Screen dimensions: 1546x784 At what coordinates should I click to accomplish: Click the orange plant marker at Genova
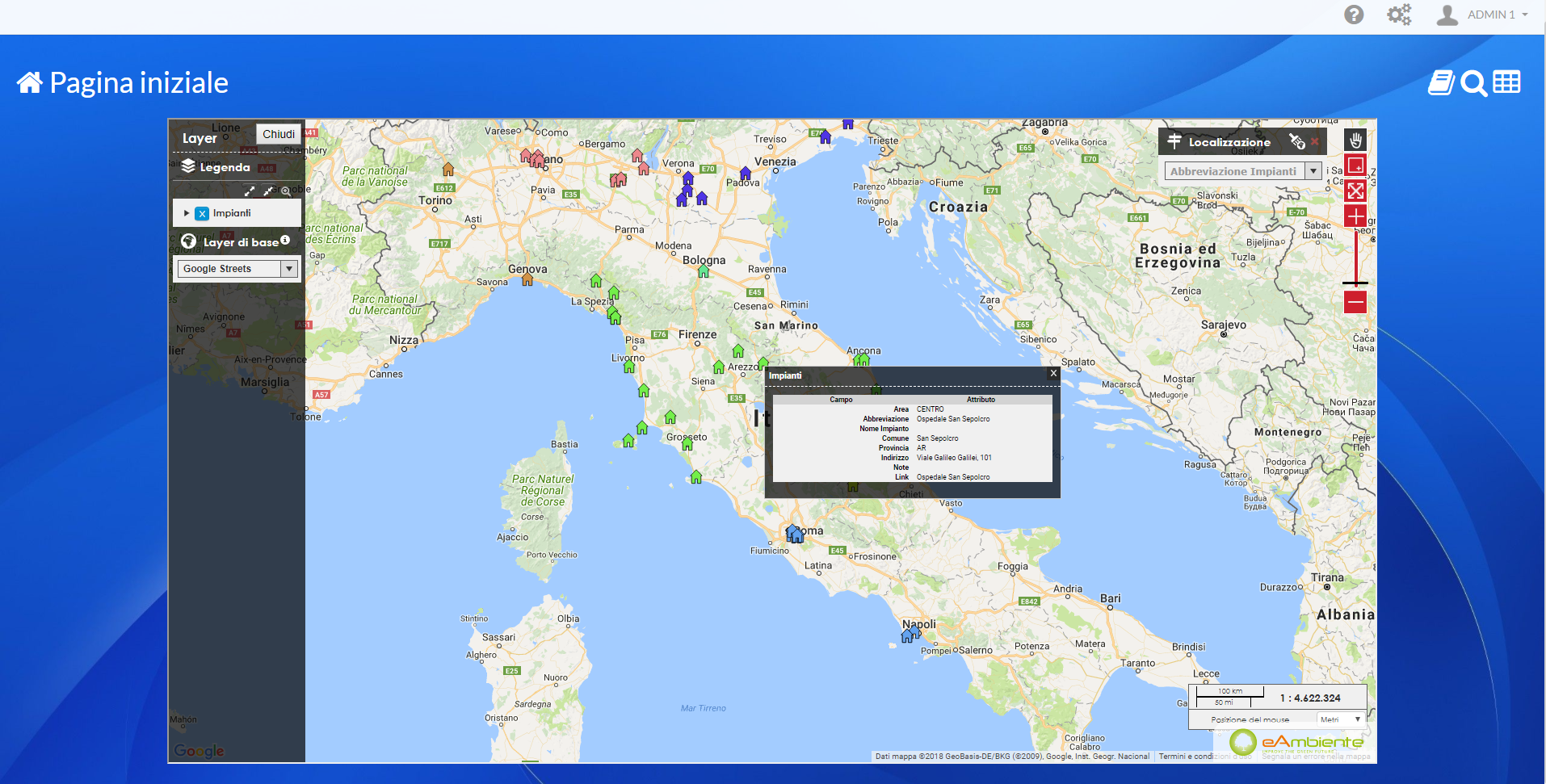coord(527,279)
